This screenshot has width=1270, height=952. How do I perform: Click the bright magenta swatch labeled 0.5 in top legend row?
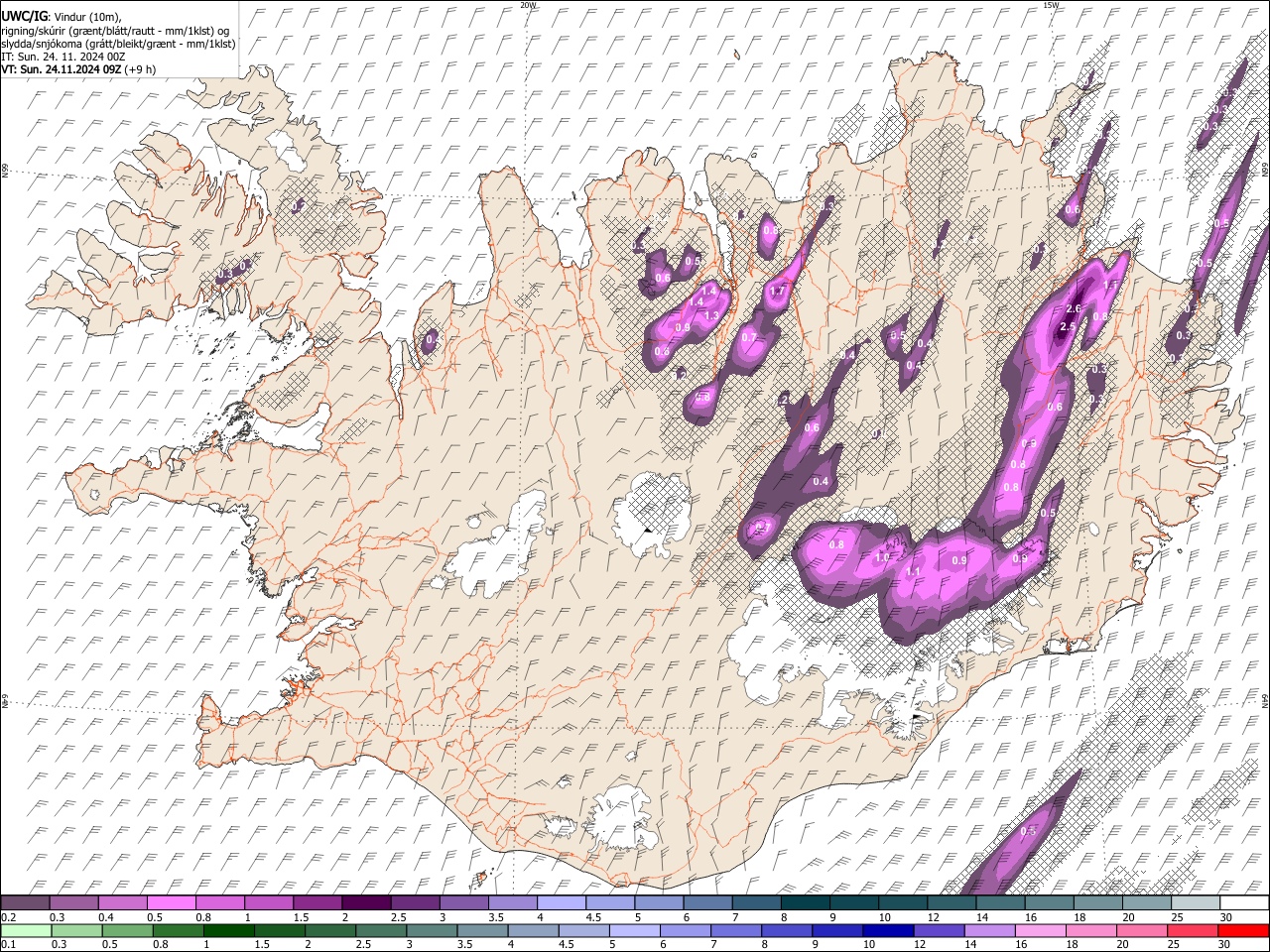pyautogui.click(x=171, y=902)
